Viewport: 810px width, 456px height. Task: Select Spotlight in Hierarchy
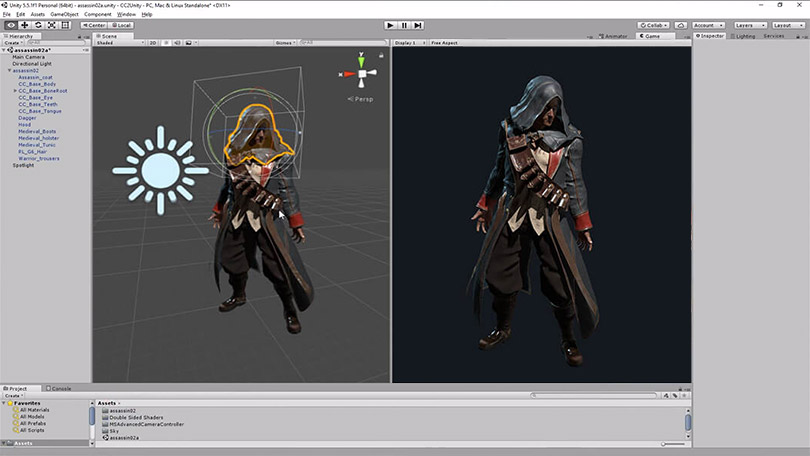[23, 165]
